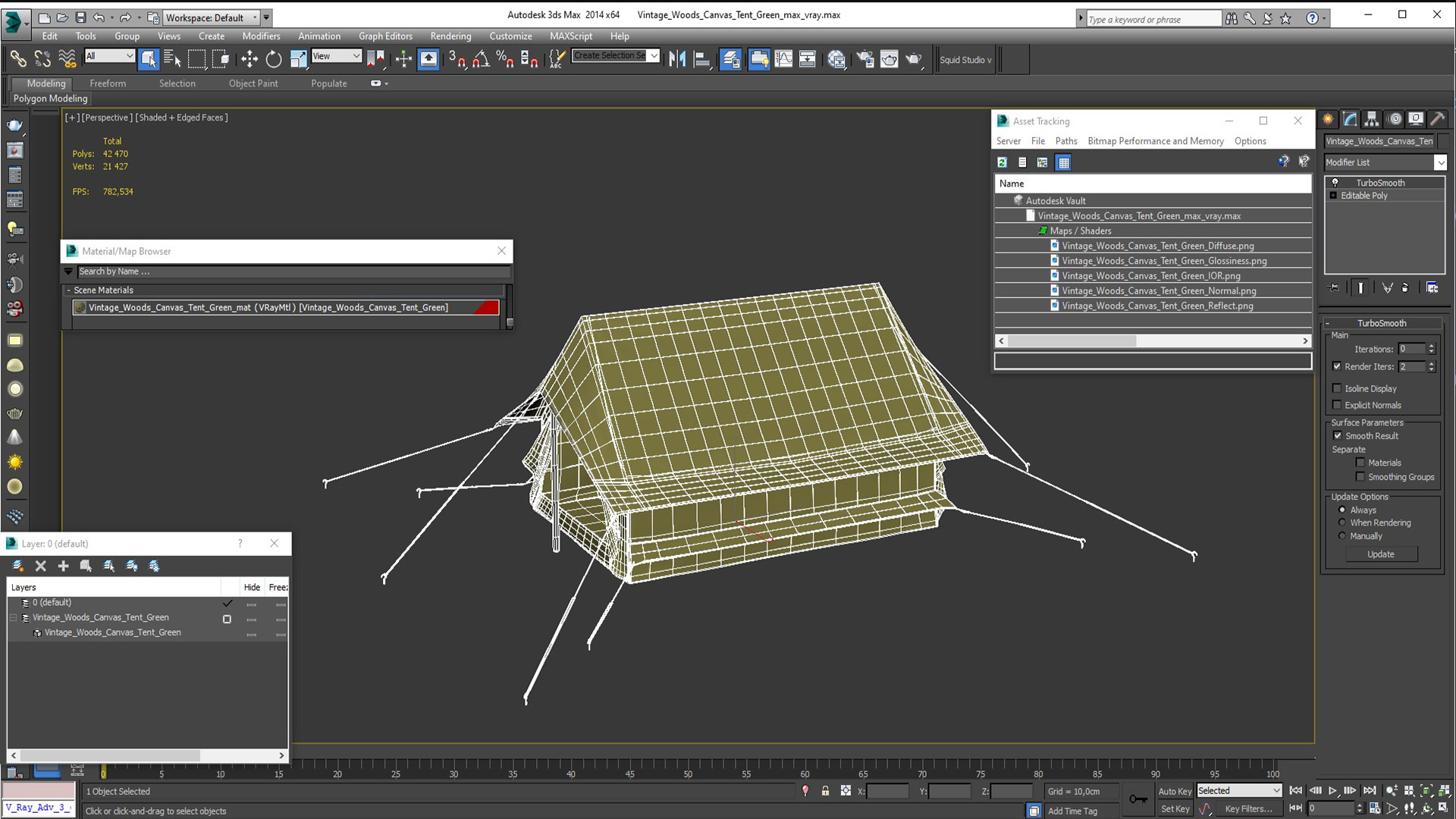Refresh the Asset Tracking list

click(x=1002, y=162)
